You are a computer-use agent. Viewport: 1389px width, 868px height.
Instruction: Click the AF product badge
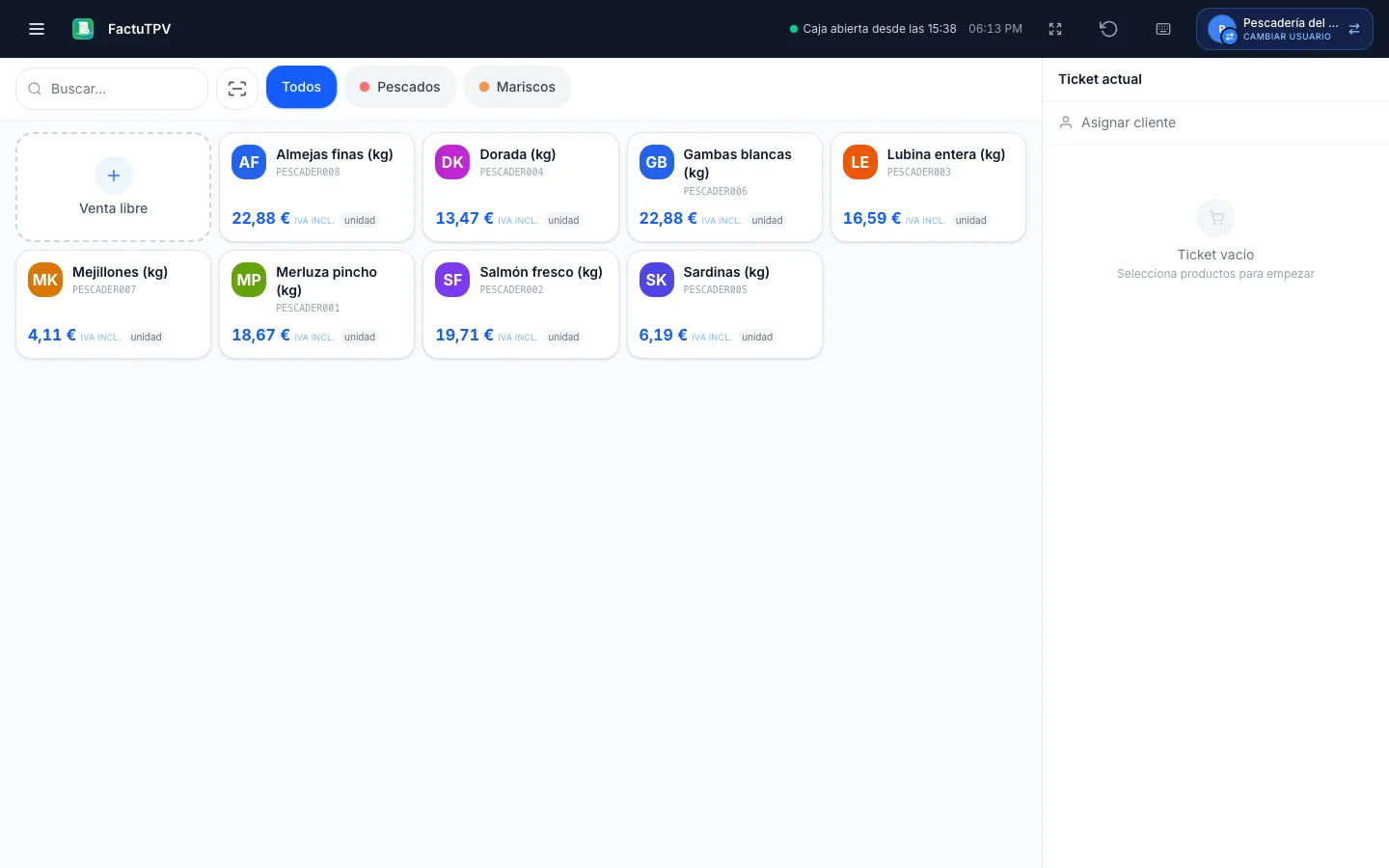point(249,162)
